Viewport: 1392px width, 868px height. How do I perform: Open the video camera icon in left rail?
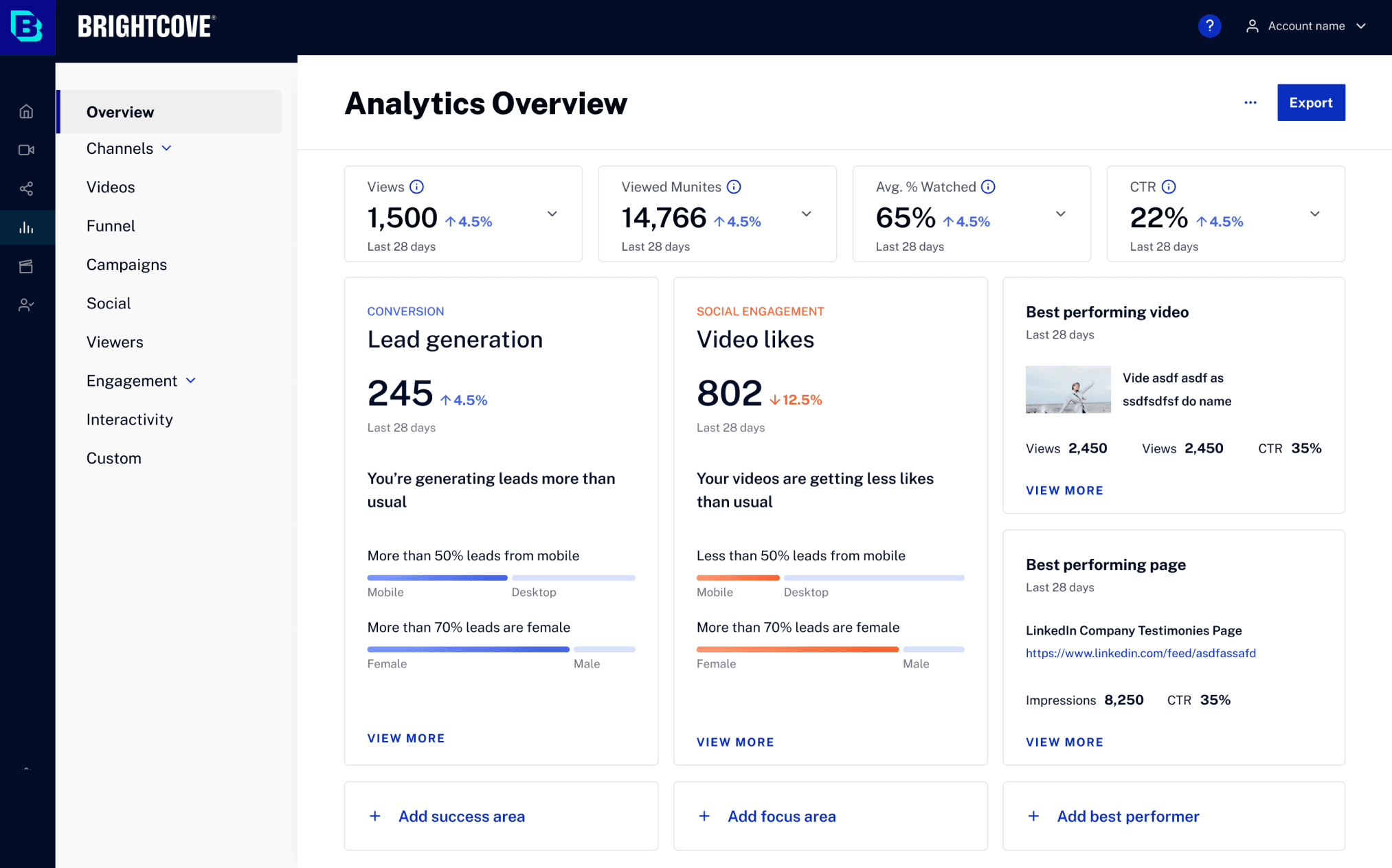[26, 150]
